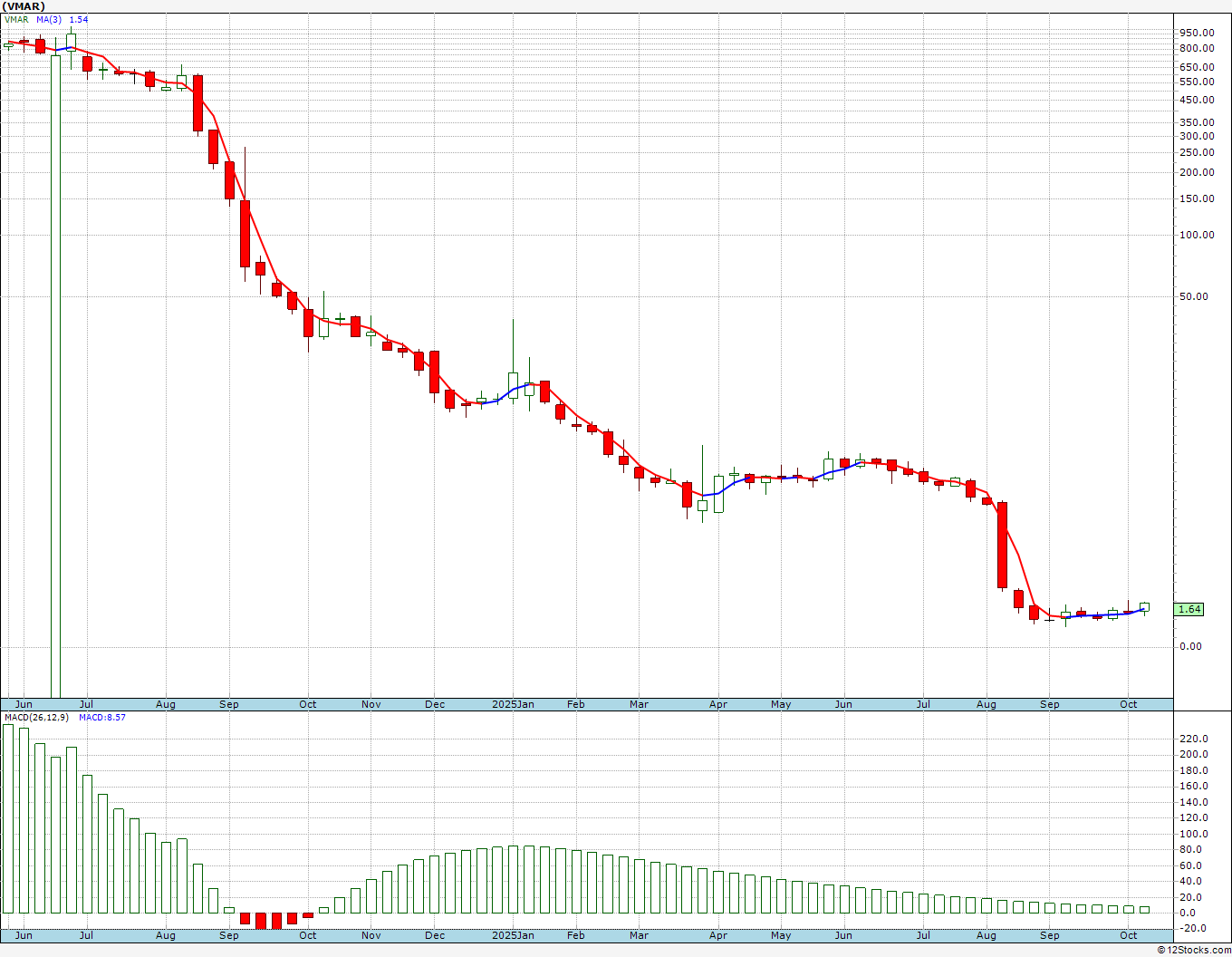Click the 100.0 MACD axis label

tap(1193, 834)
